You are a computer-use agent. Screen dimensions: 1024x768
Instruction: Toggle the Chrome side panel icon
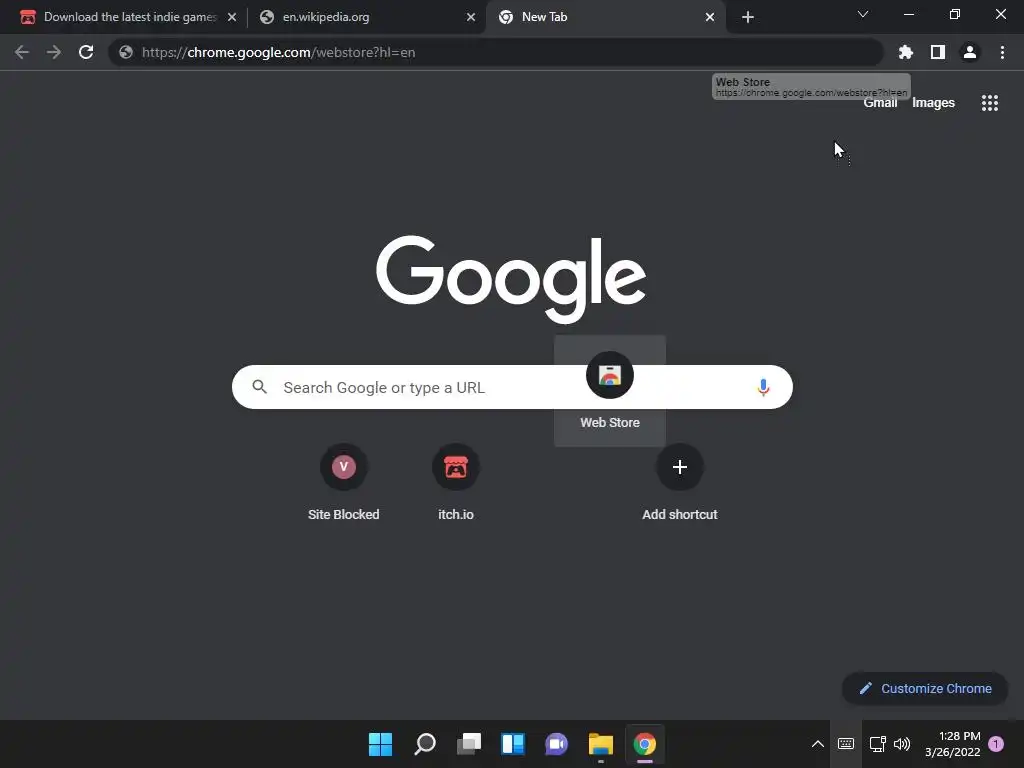point(938,52)
